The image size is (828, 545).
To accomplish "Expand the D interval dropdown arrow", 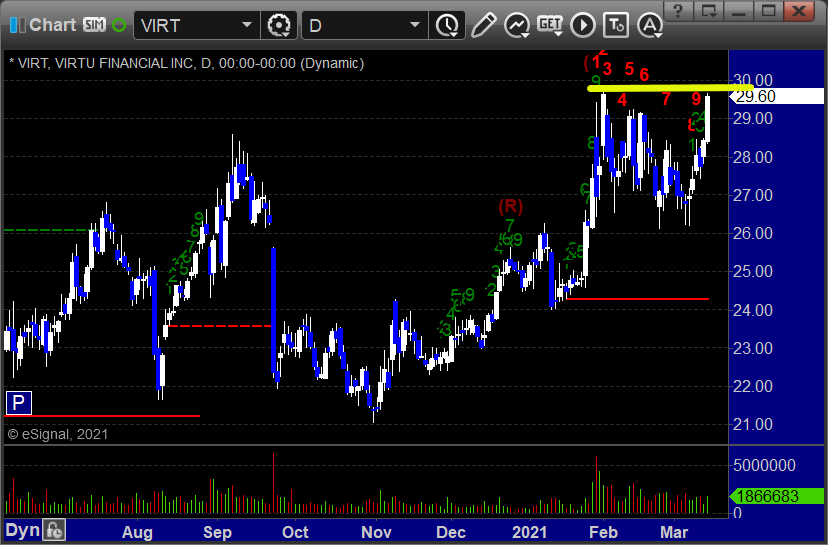I will pyautogui.click(x=415, y=25).
